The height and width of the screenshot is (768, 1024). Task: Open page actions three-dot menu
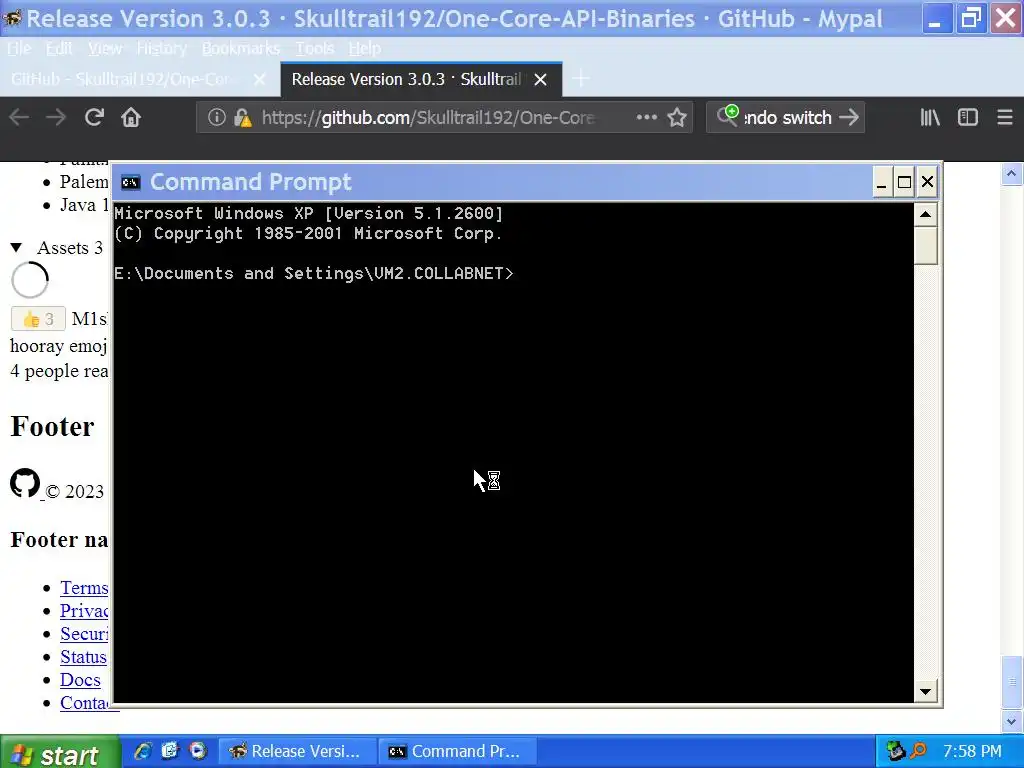pyautogui.click(x=647, y=118)
